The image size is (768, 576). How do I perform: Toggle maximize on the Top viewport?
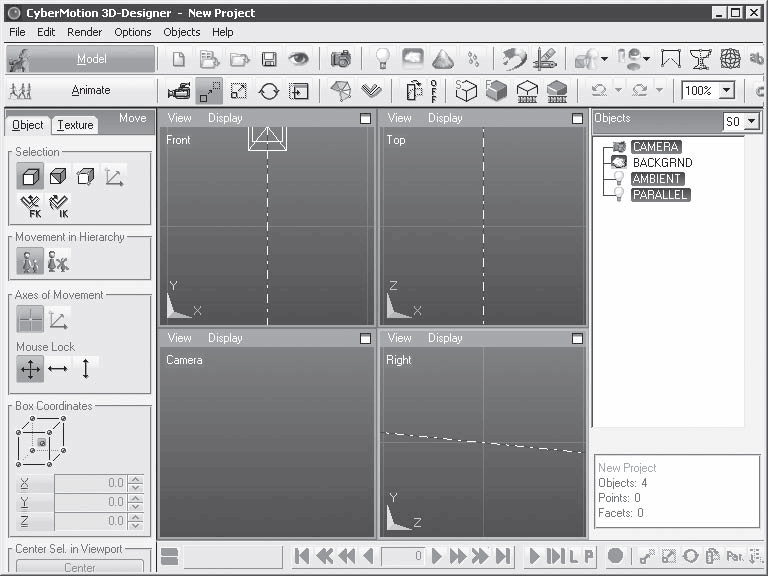[578, 118]
